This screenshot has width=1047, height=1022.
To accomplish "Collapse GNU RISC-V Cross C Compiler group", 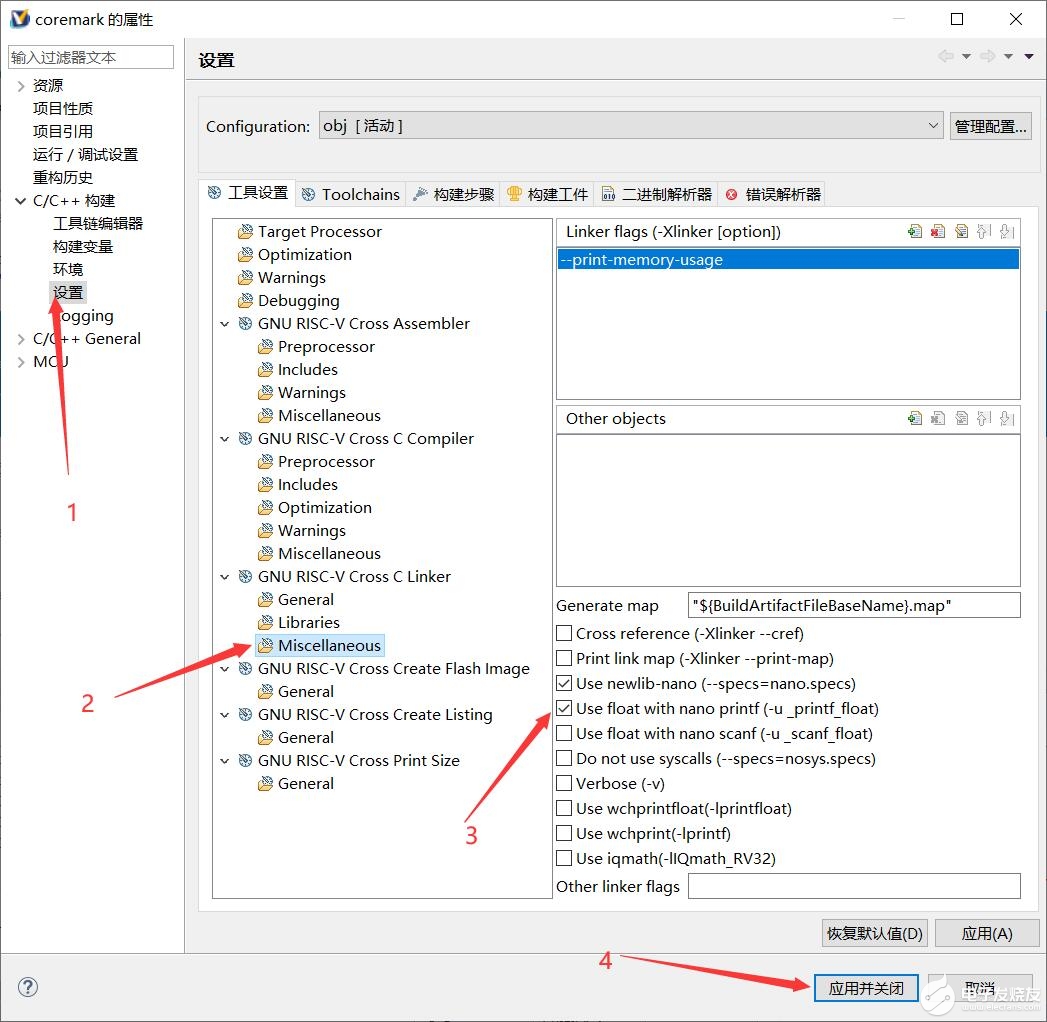I will tap(225, 439).
